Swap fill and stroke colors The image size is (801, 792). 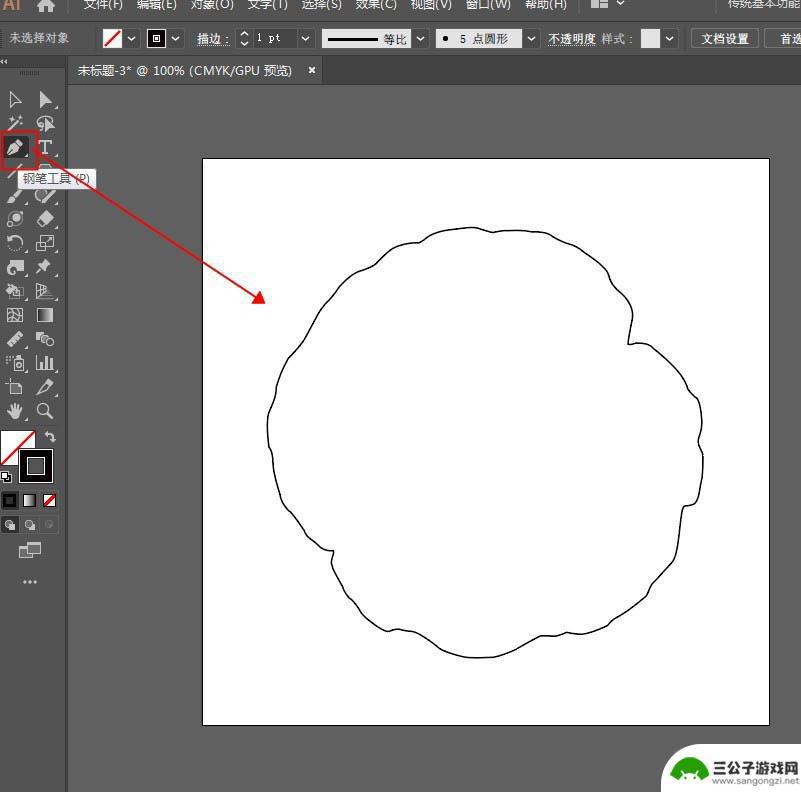click(50, 437)
